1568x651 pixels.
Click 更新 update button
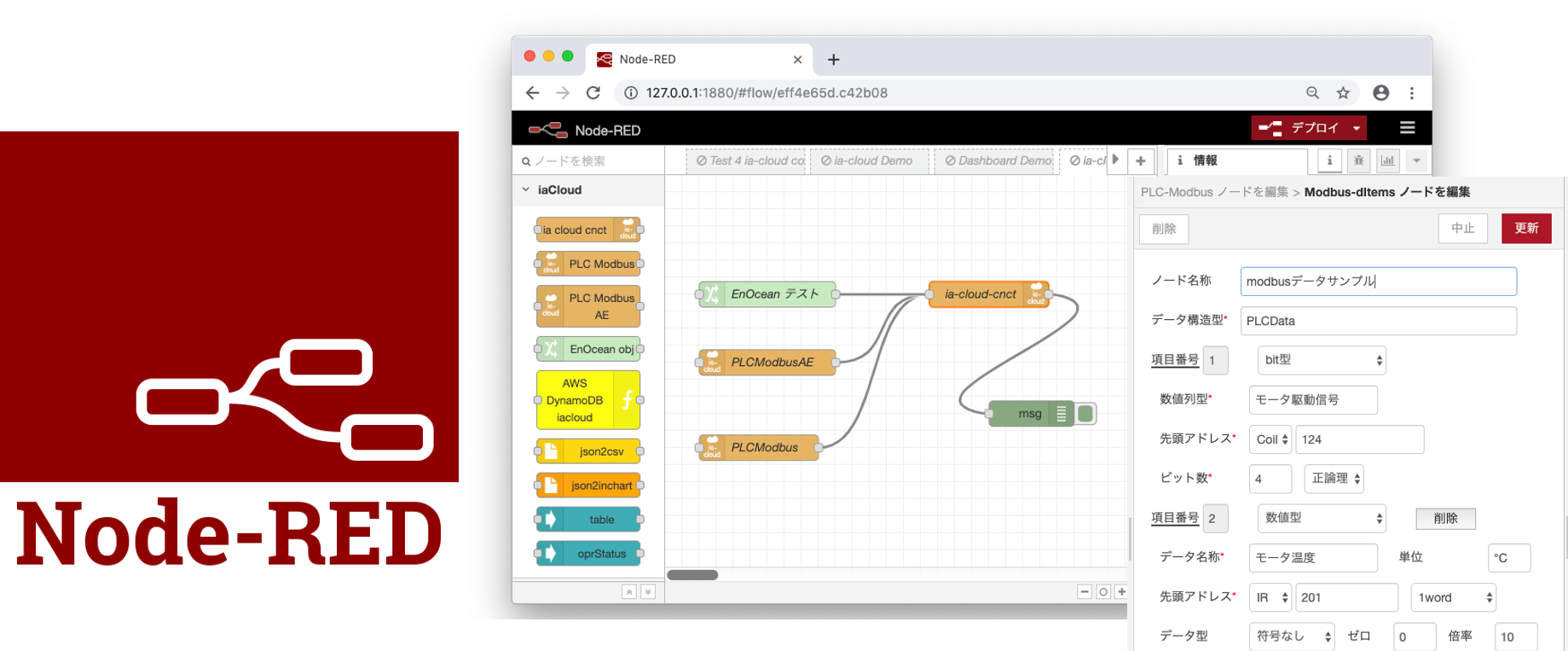[x=1526, y=229]
